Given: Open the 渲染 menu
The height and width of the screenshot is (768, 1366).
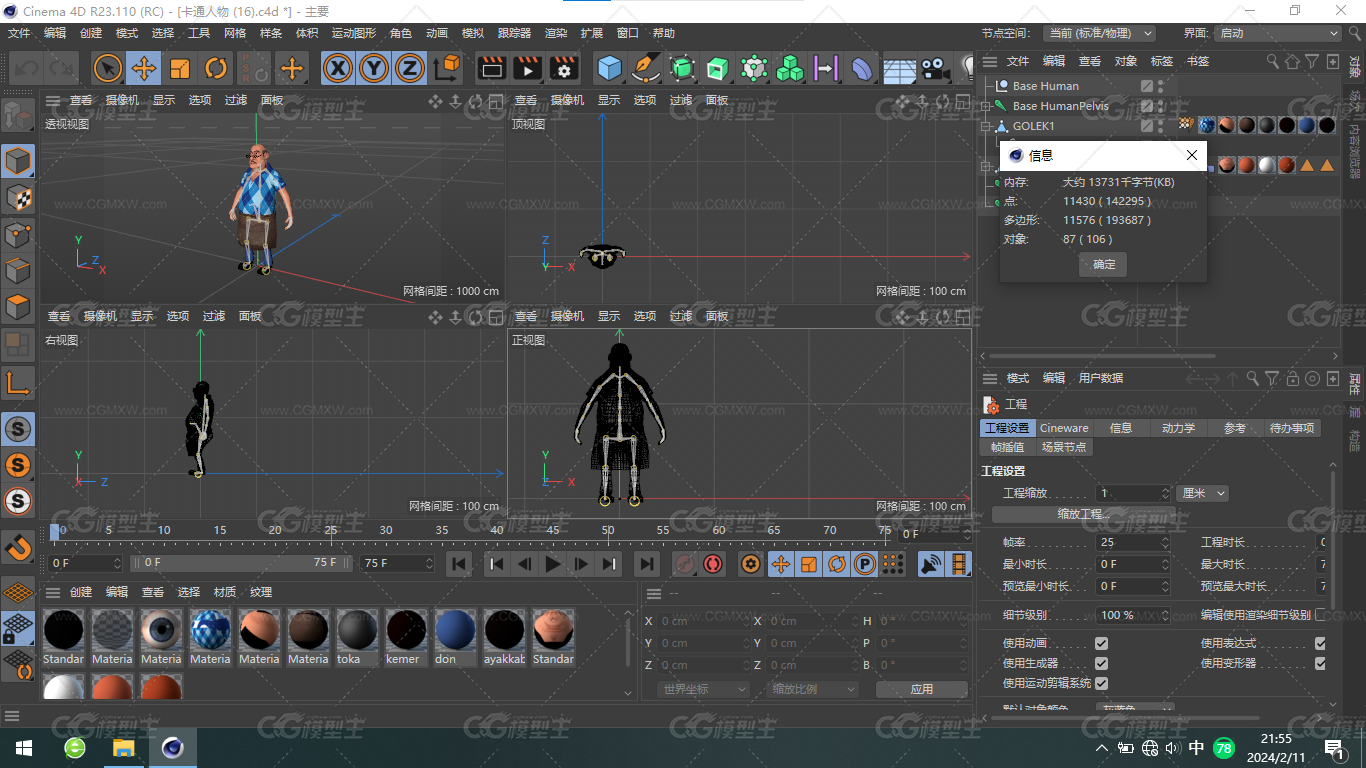Looking at the screenshot, I should click(556, 33).
